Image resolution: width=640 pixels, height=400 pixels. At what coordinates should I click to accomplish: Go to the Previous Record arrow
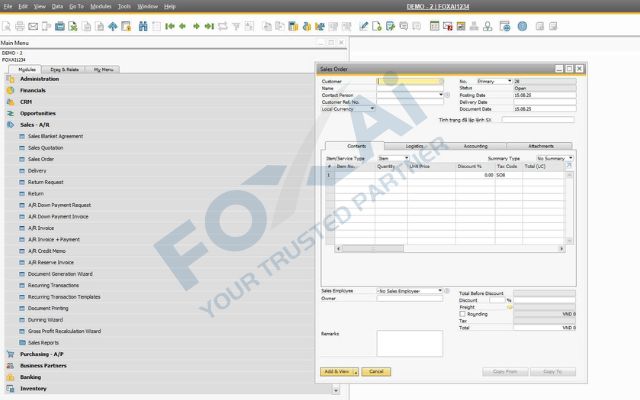[182, 27]
